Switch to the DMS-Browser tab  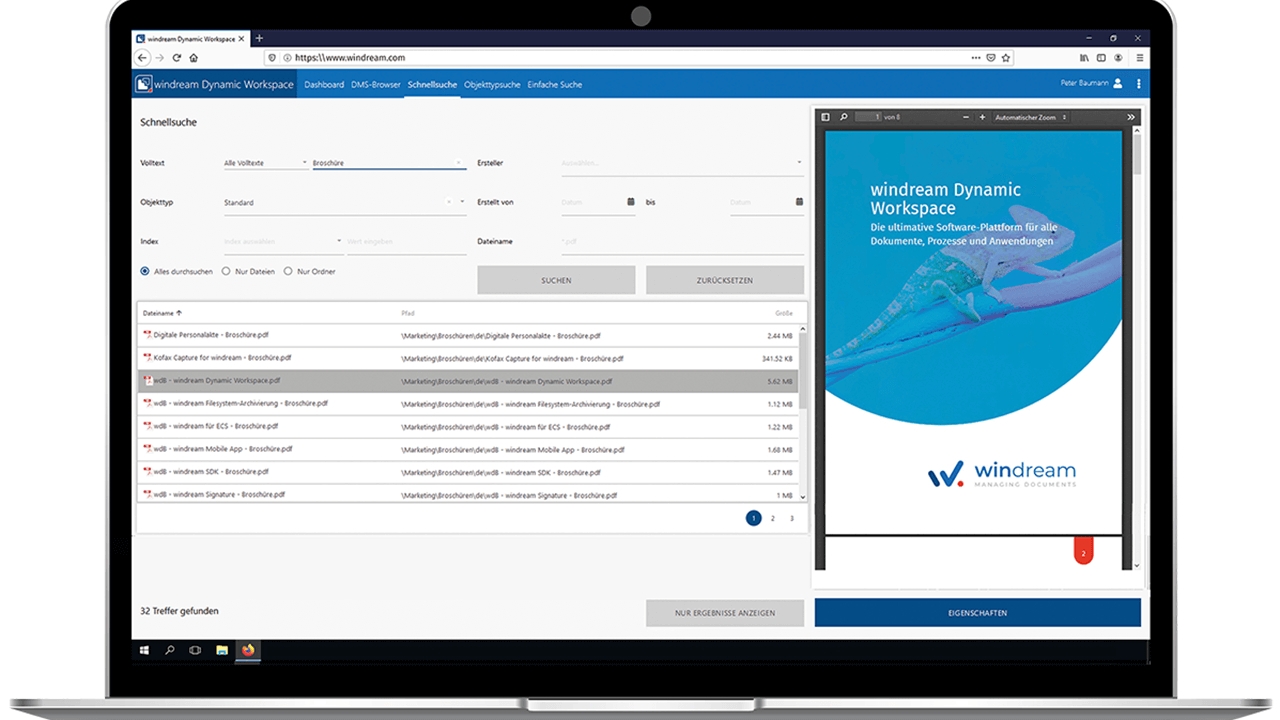click(x=376, y=84)
